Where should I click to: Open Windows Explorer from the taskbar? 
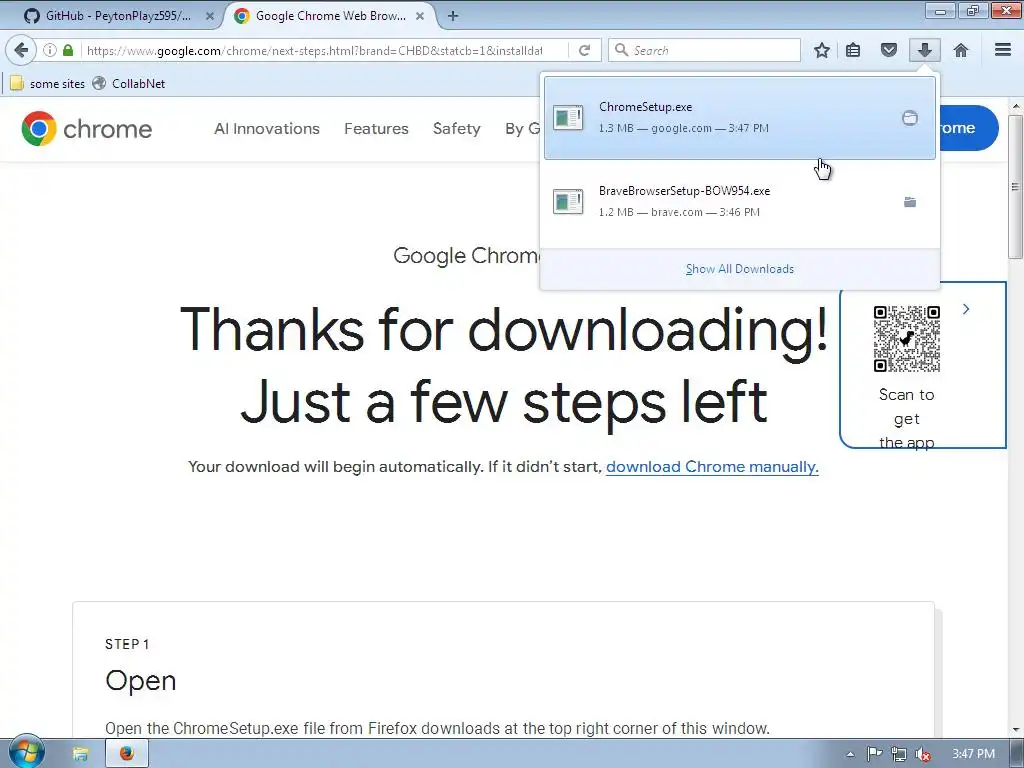click(x=80, y=754)
